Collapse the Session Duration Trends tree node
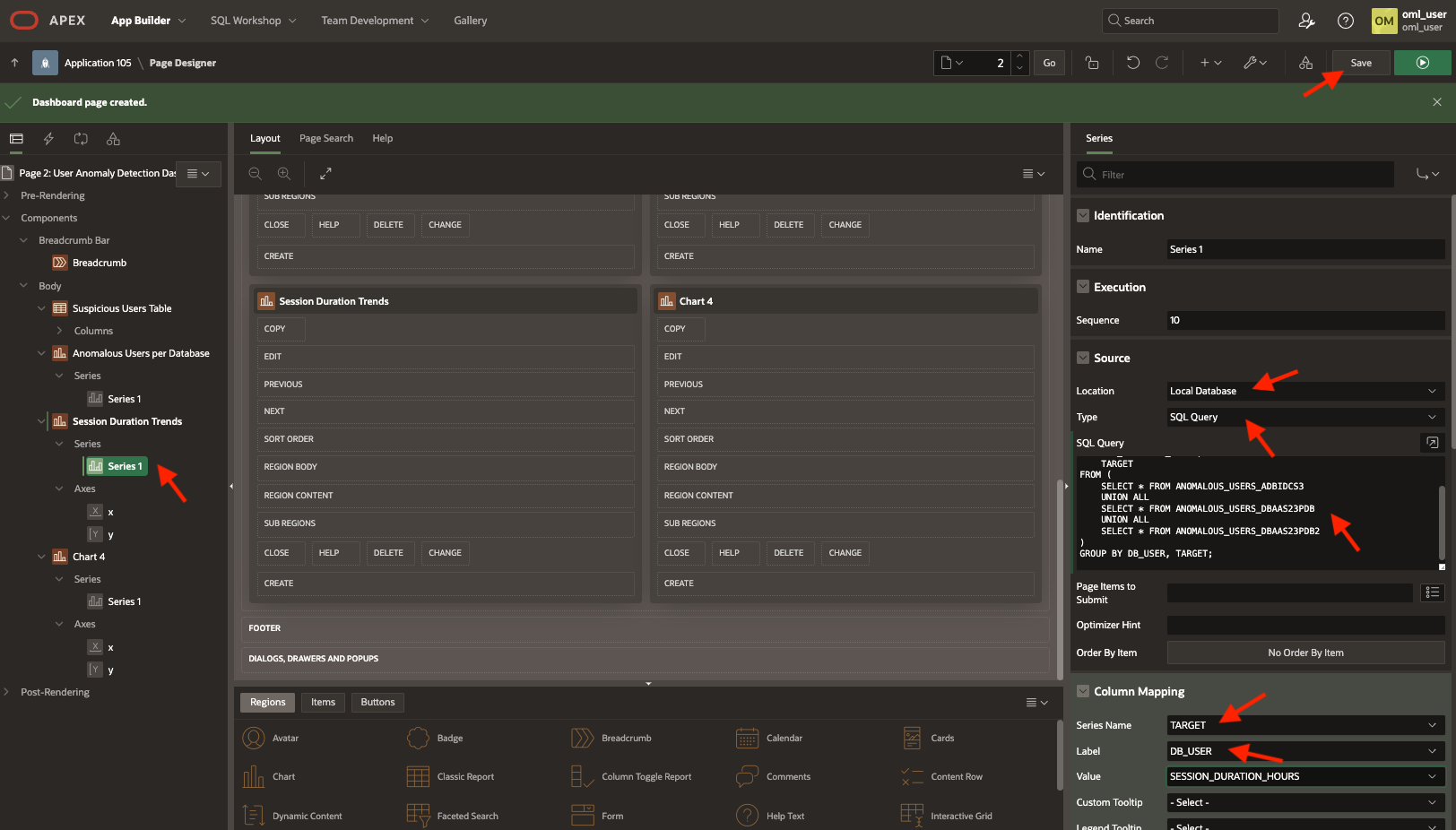Viewport: 1456px width, 830px height. [x=41, y=421]
